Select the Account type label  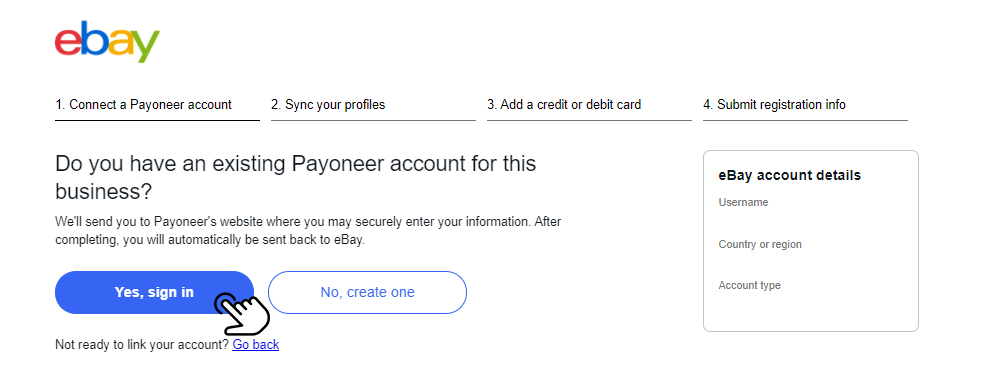(750, 285)
